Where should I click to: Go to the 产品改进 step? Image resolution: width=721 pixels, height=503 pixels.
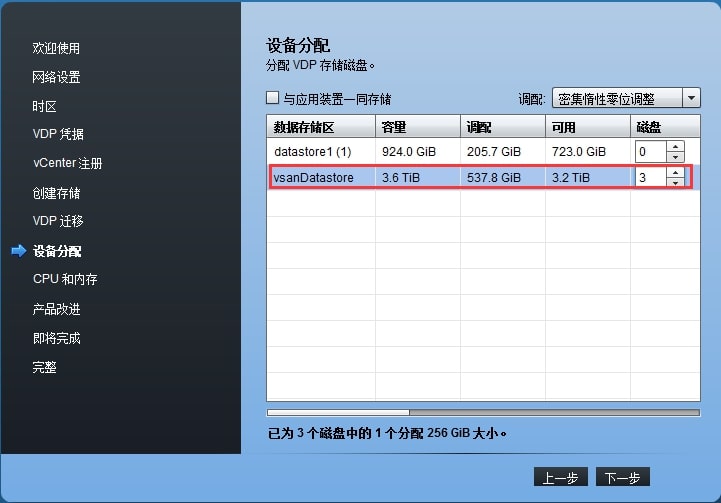point(56,309)
